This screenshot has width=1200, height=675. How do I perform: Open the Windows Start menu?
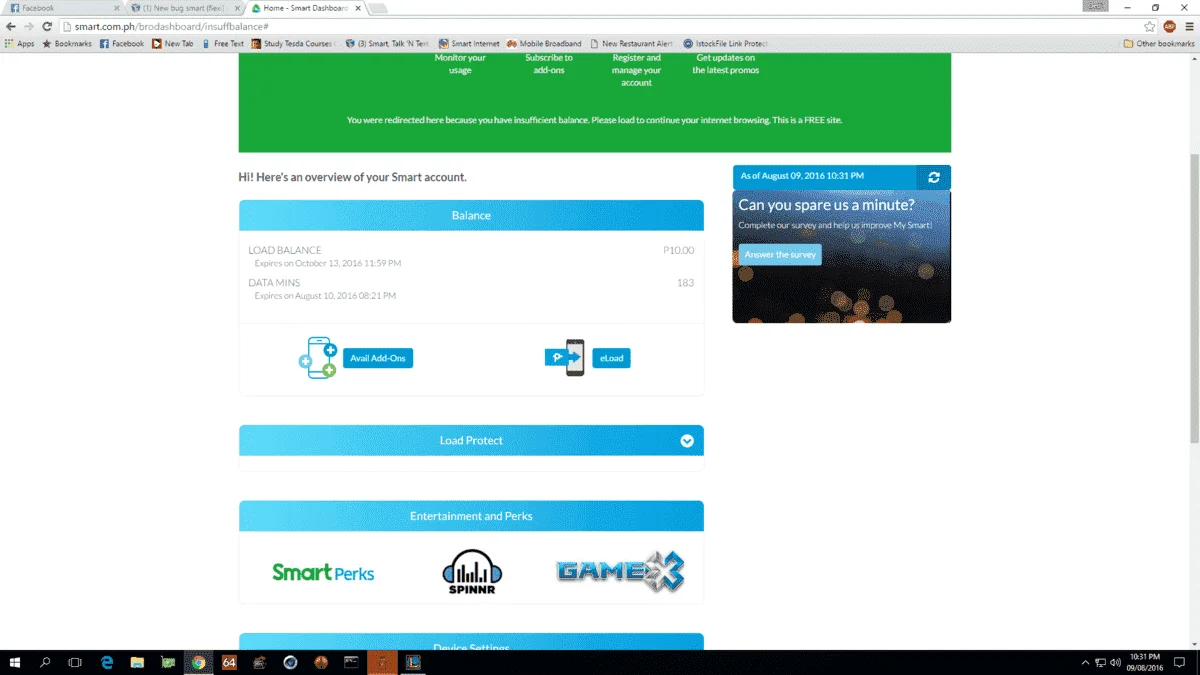15,662
